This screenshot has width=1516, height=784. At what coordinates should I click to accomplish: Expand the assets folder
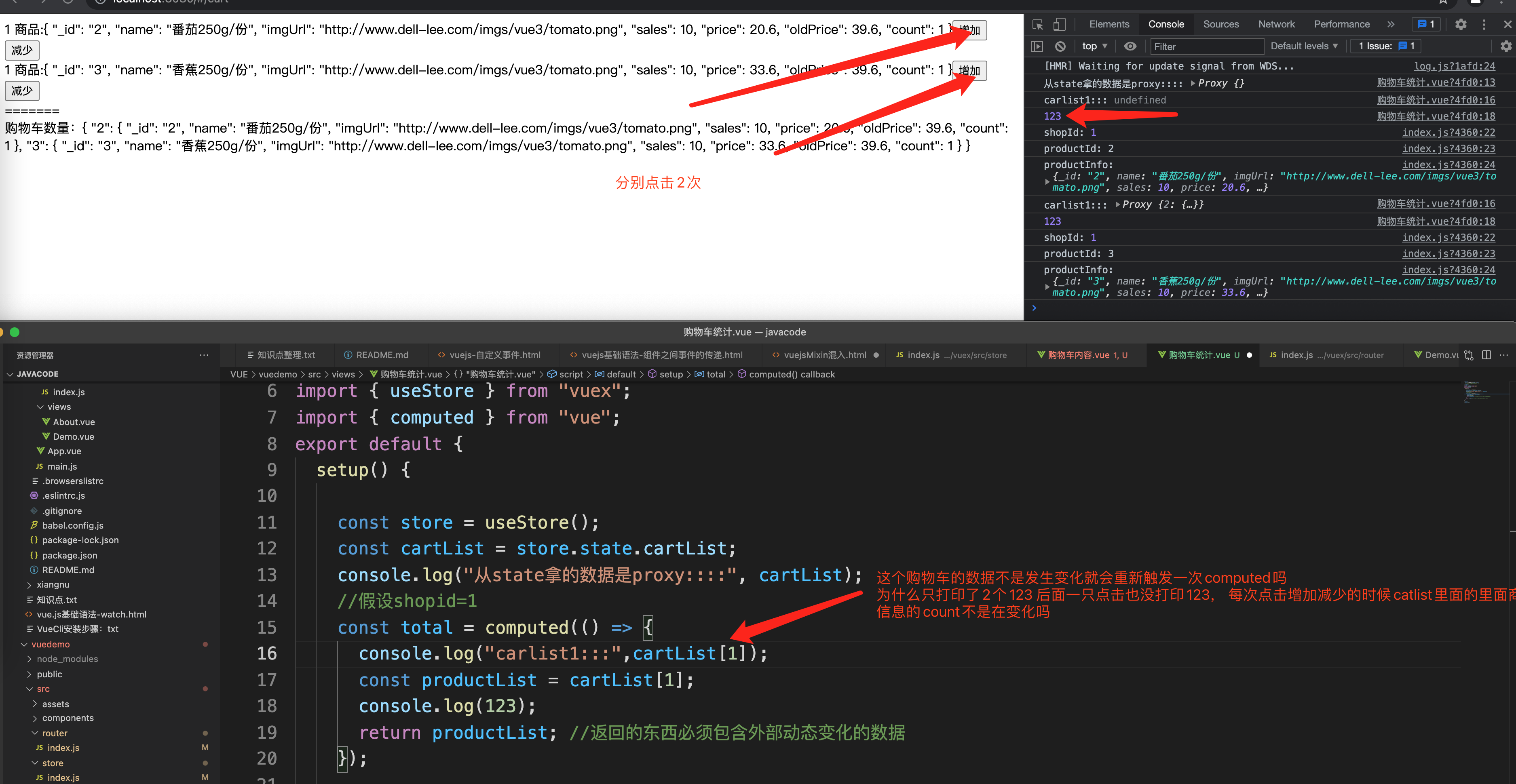pos(55,704)
